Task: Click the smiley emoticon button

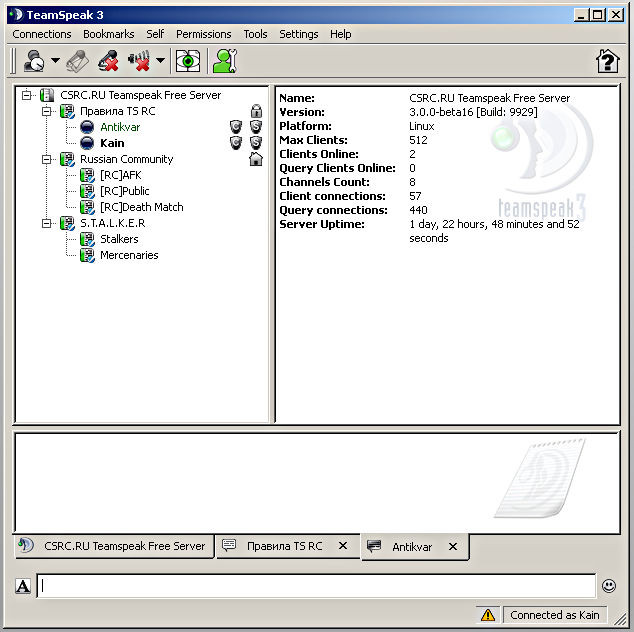Action: (x=608, y=586)
